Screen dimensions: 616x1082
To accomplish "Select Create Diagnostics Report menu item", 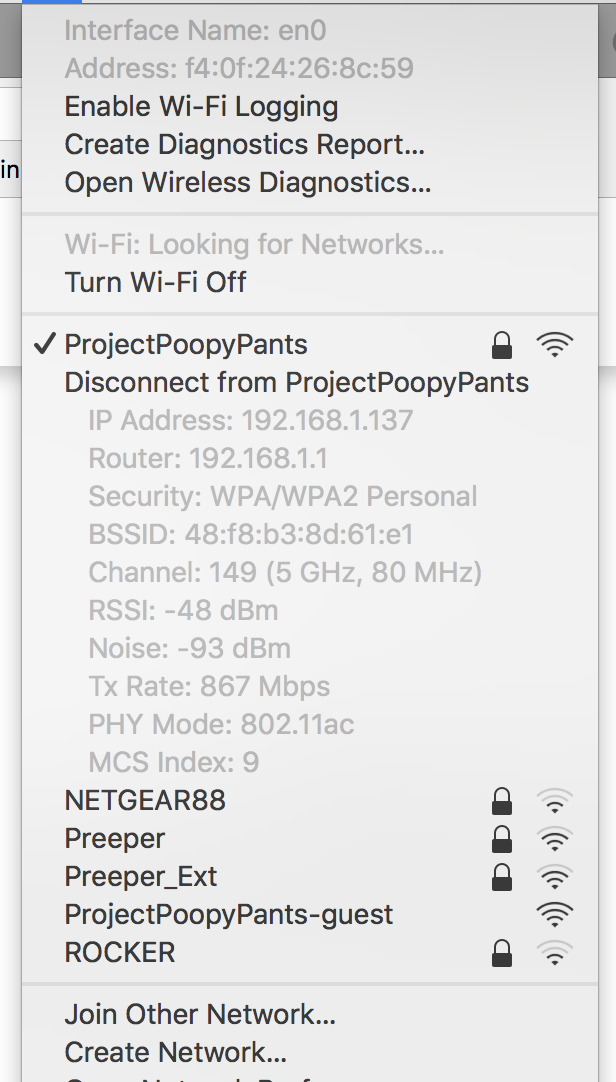I will 244,144.
